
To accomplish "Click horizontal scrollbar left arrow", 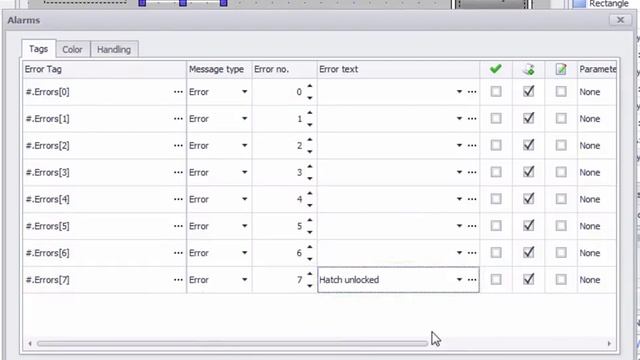I will click(30, 344).
